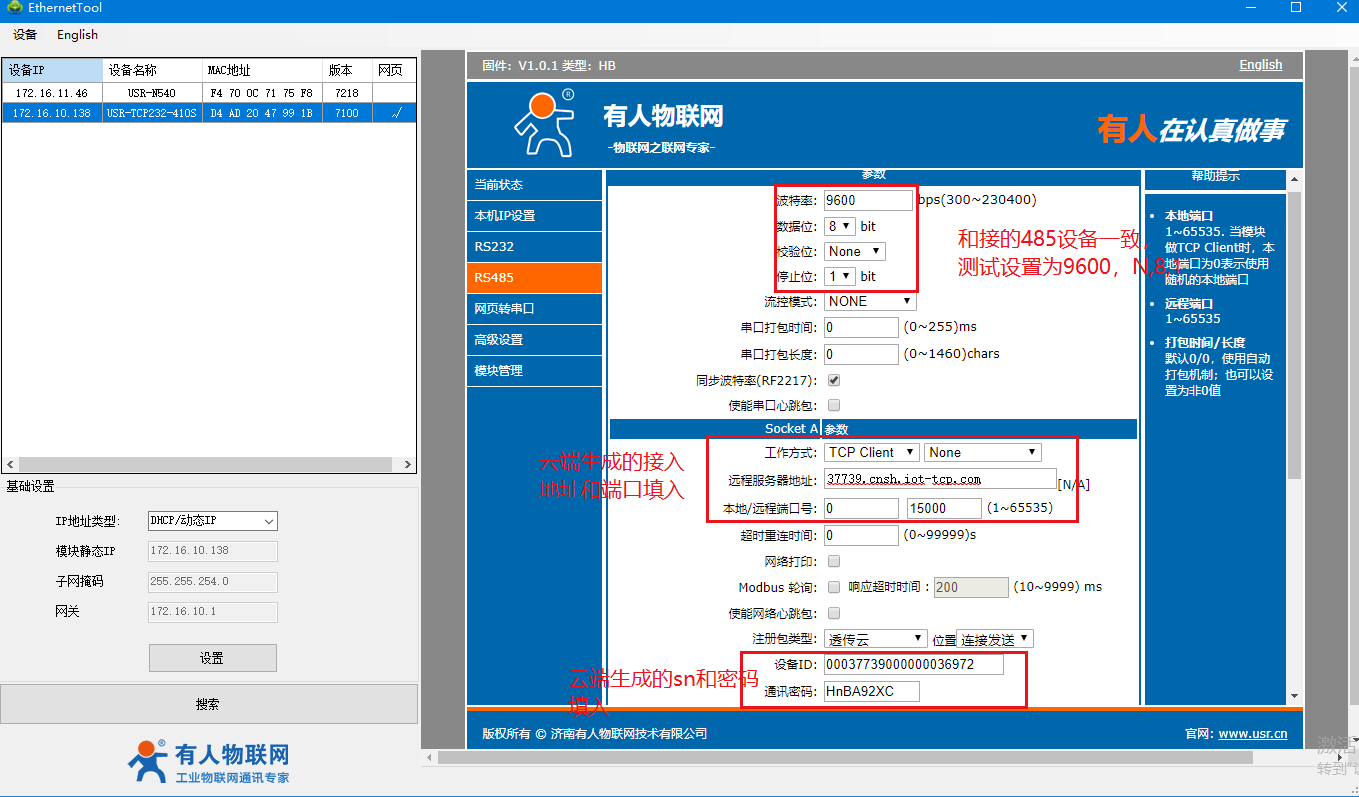Toggle the RFC2217 baud rate sync checkbox
Image resolution: width=1359 pixels, height=797 pixels.
(x=834, y=380)
